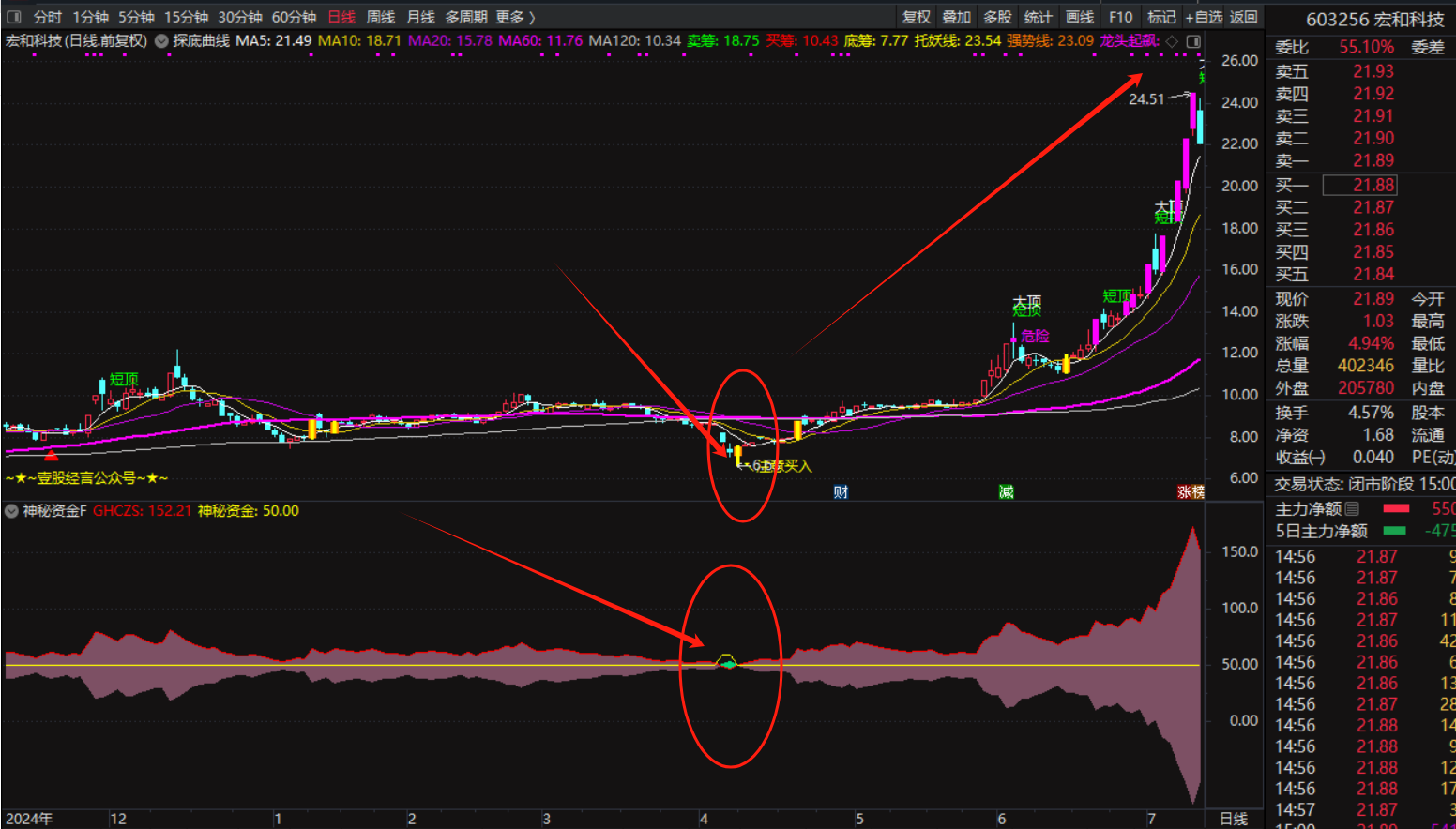The image size is (1456, 829).
Task: Click the 财 marker icon on chart
Action: [841, 492]
